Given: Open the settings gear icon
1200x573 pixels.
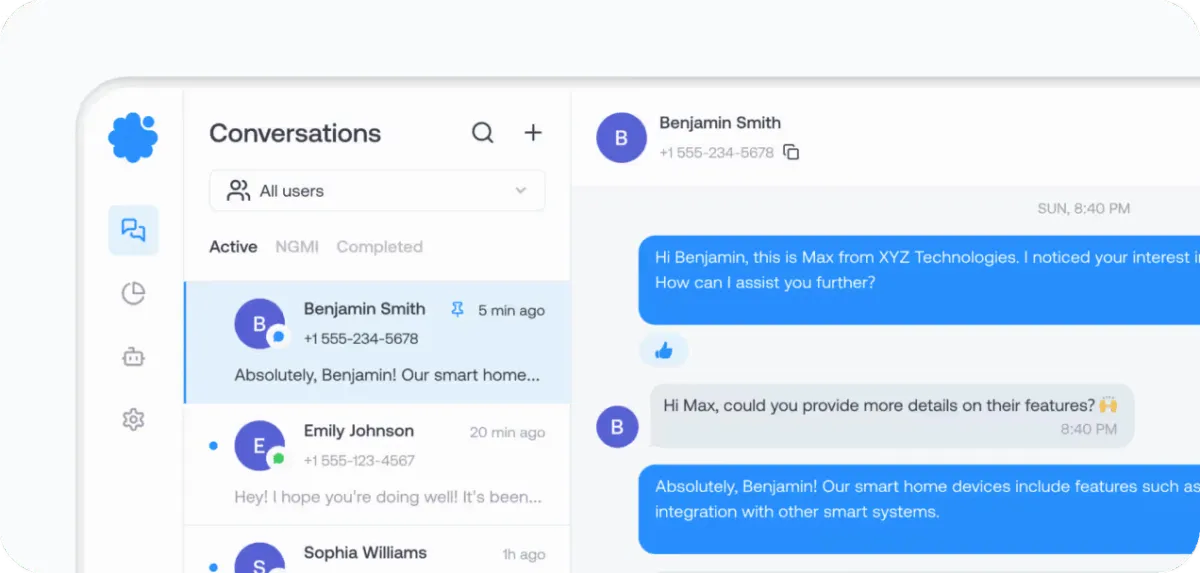Looking at the screenshot, I should click(x=133, y=419).
